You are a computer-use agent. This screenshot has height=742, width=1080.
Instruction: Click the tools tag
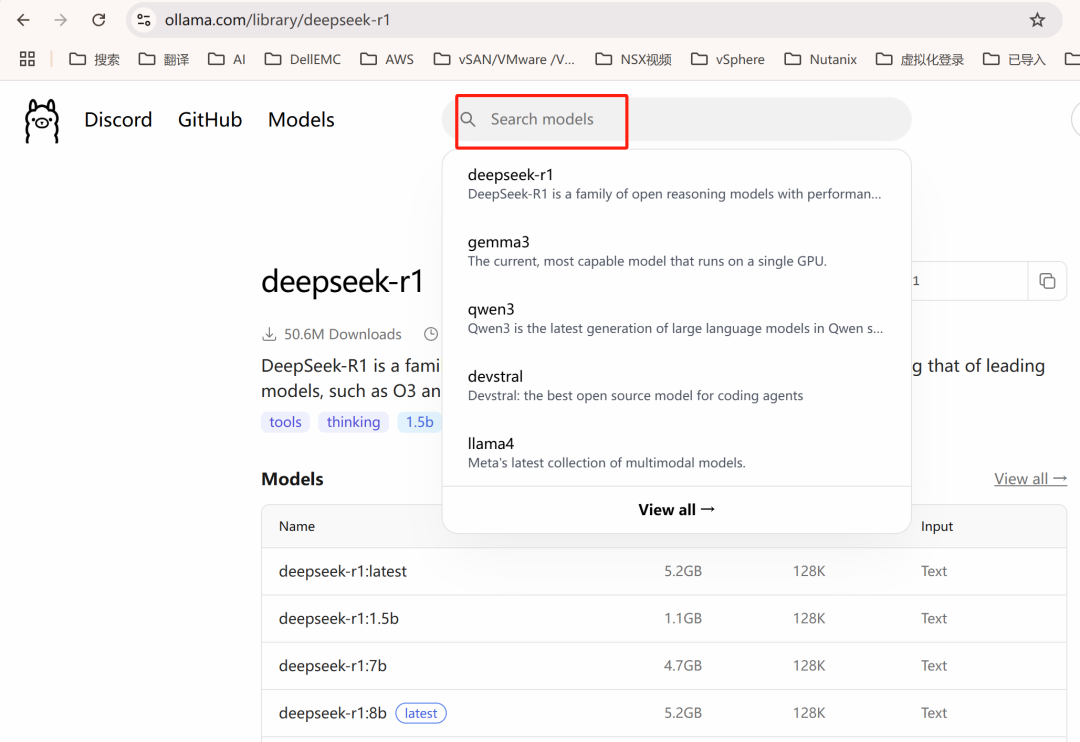tap(285, 422)
